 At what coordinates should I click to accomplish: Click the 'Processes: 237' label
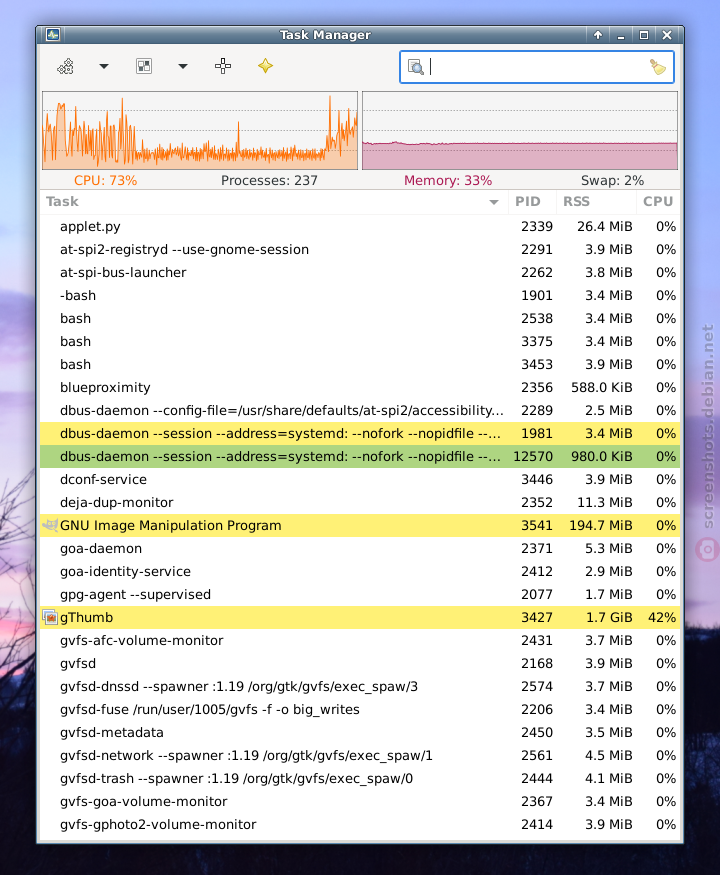tap(269, 180)
